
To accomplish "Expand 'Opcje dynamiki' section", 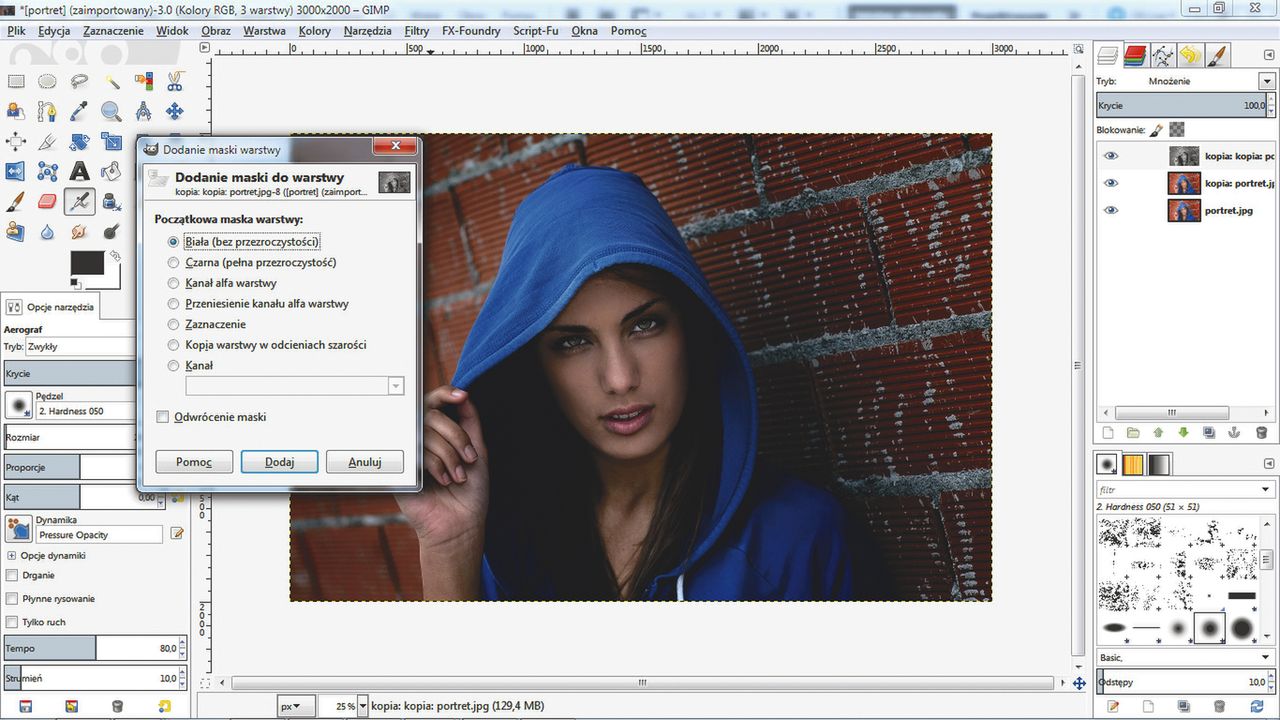I will (x=12, y=555).
